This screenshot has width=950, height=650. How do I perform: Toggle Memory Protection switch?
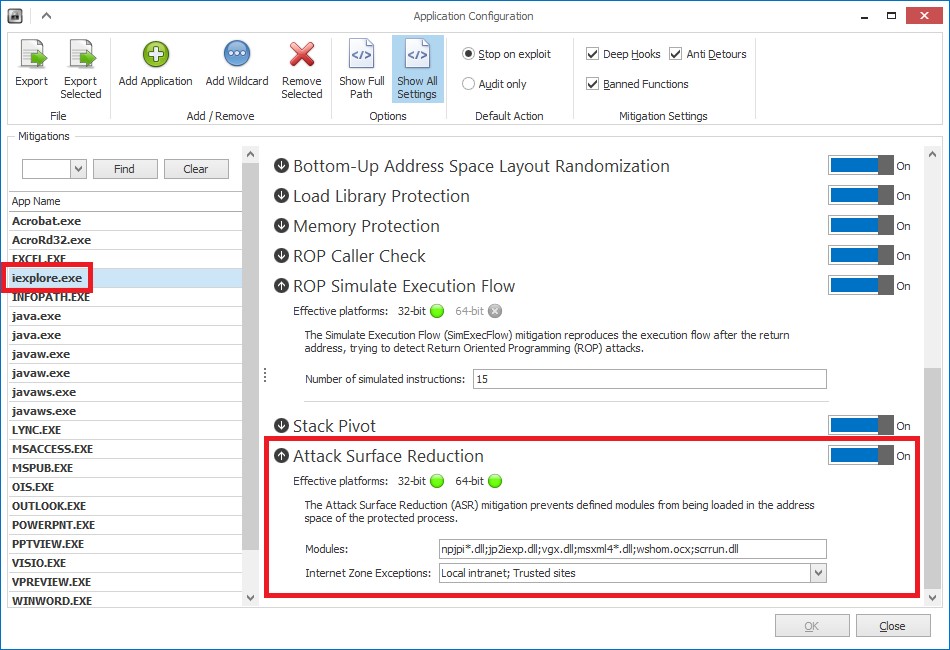[x=861, y=225]
